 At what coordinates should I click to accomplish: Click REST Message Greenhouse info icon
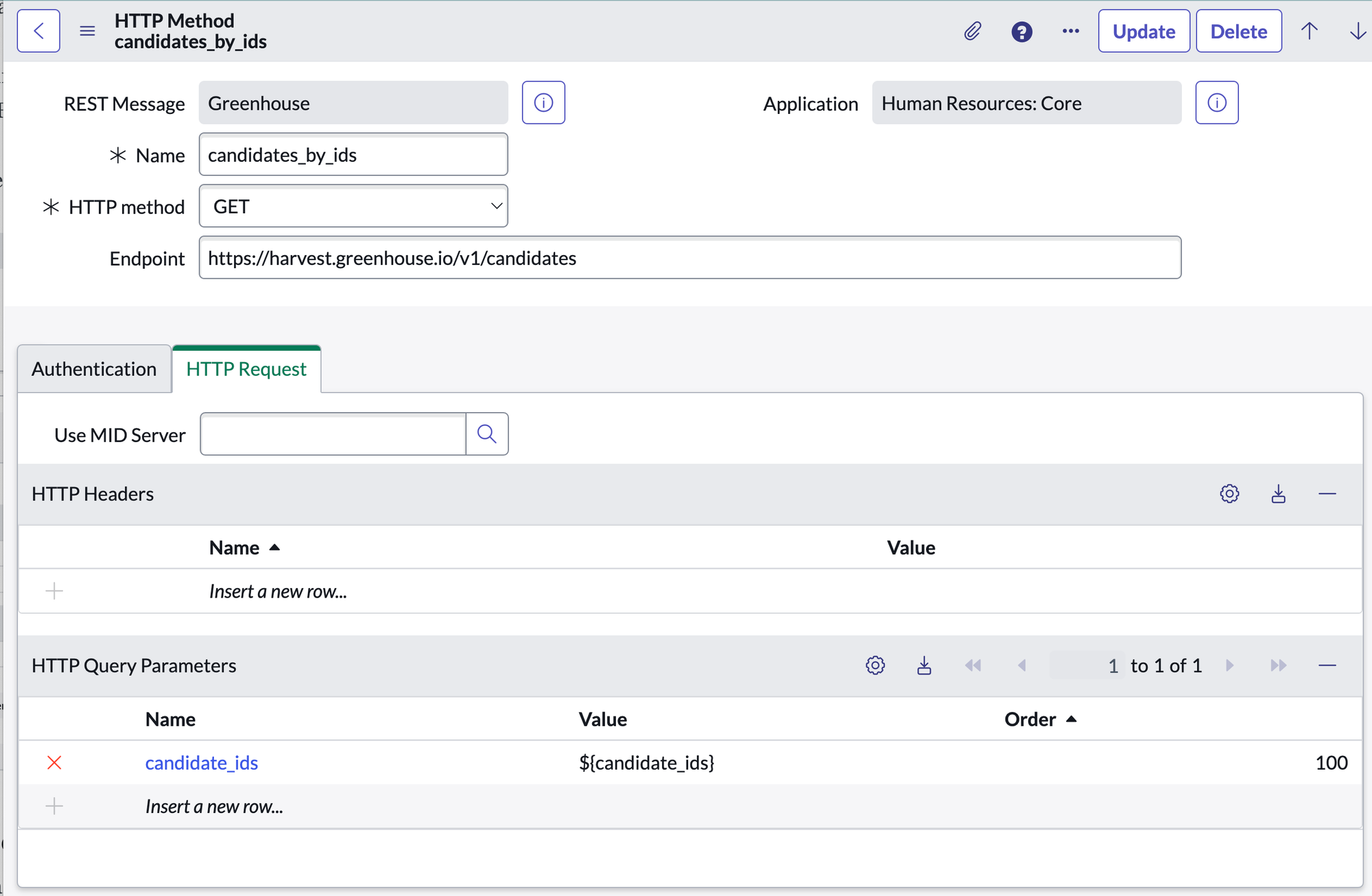[543, 103]
